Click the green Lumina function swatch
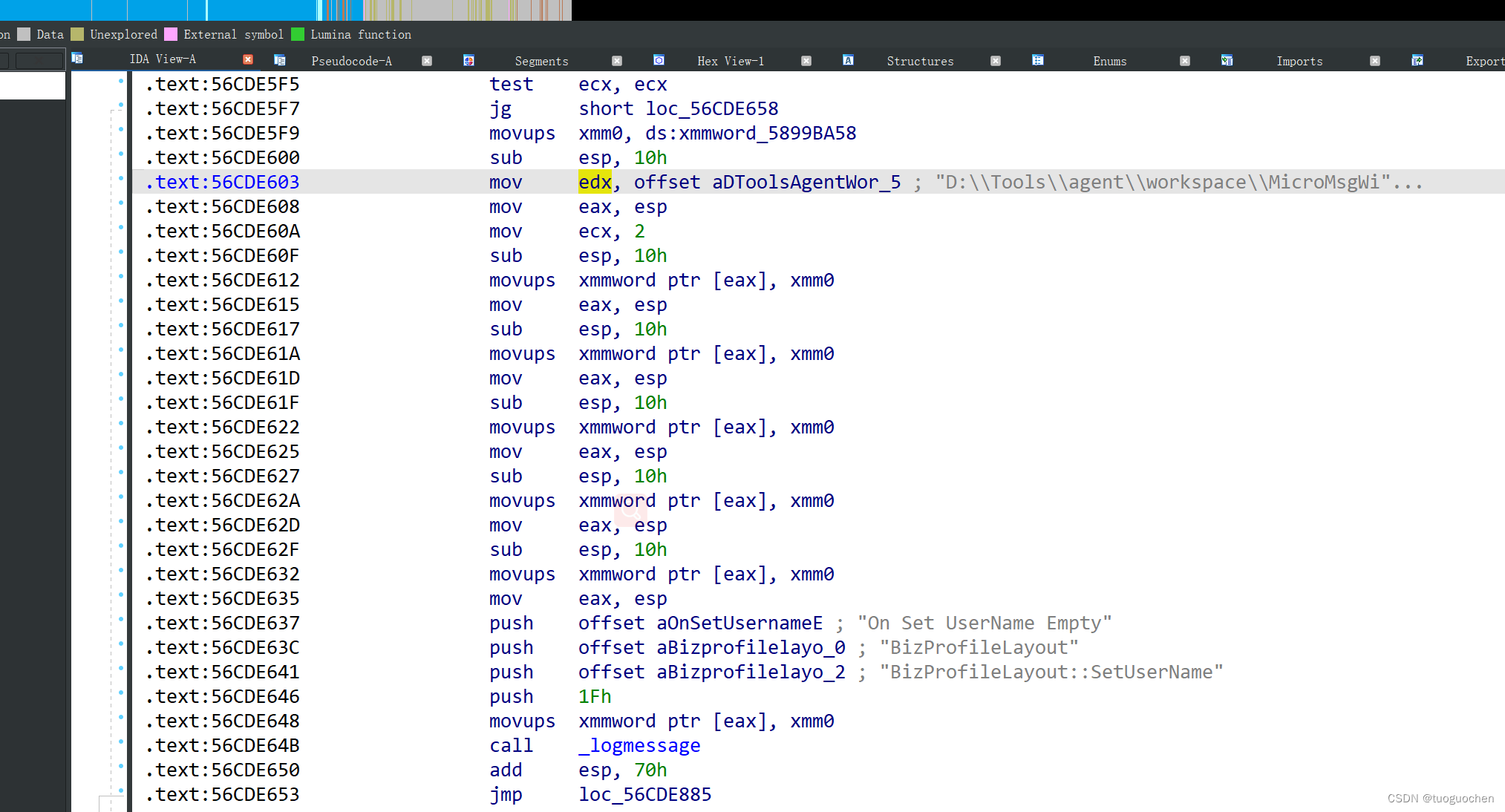This screenshot has height=812, width=1505. [298, 34]
